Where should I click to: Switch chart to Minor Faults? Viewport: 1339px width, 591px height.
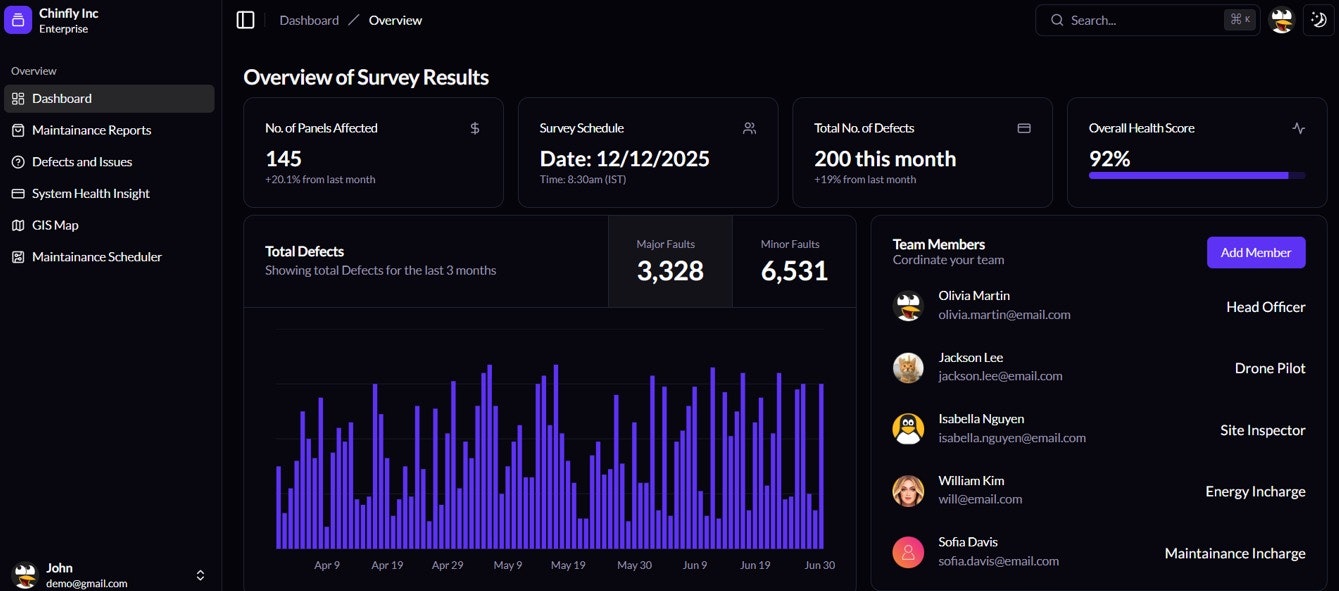pos(794,261)
